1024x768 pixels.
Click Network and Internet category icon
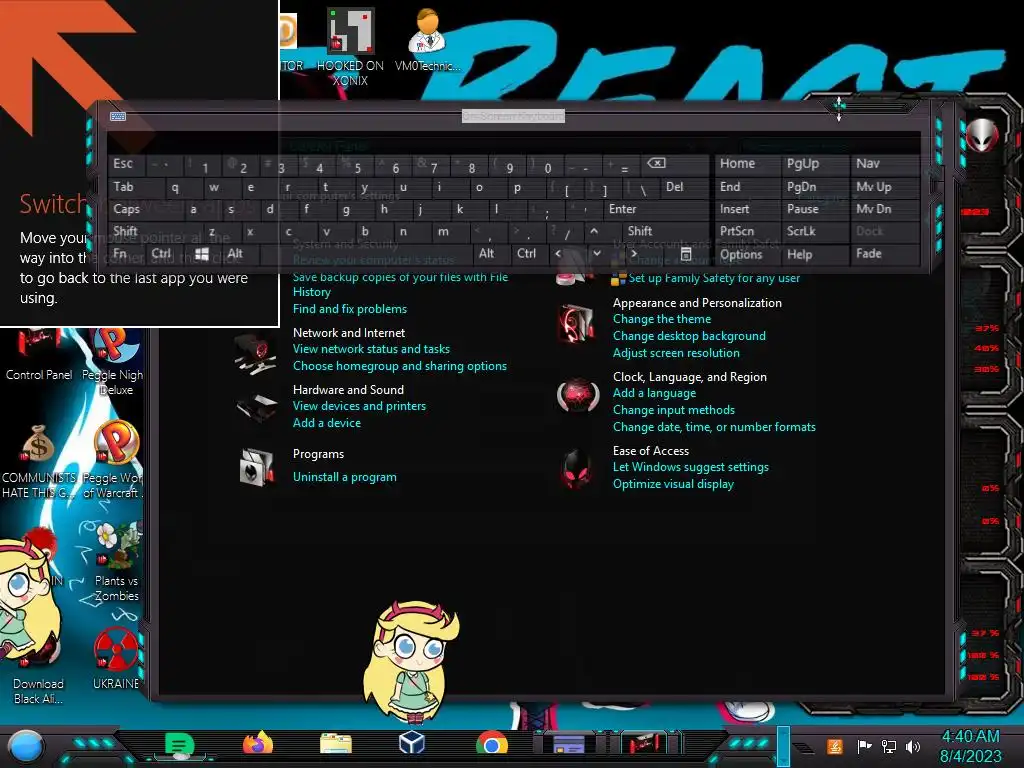[254, 355]
